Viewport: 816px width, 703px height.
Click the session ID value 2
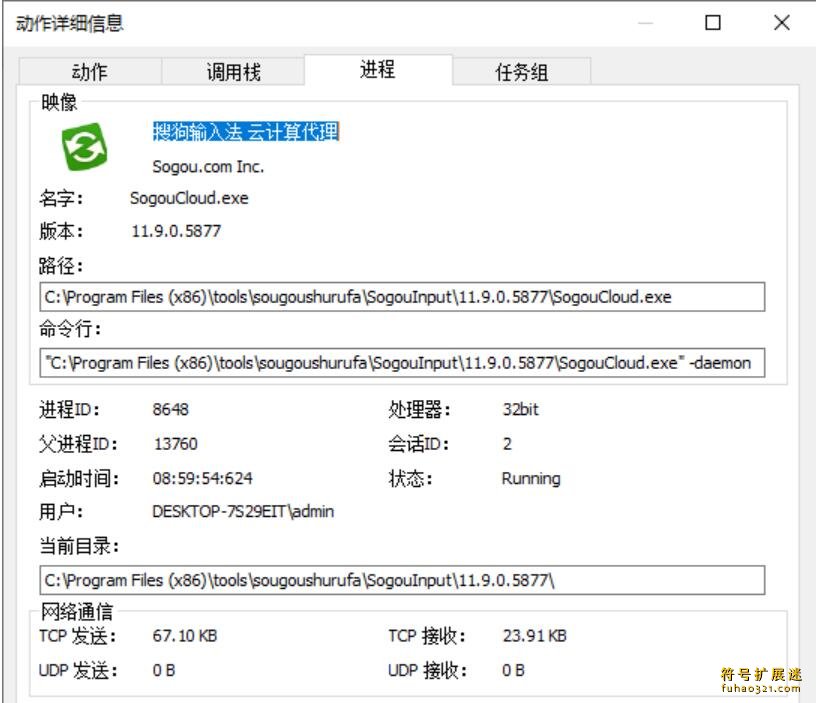(507, 444)
